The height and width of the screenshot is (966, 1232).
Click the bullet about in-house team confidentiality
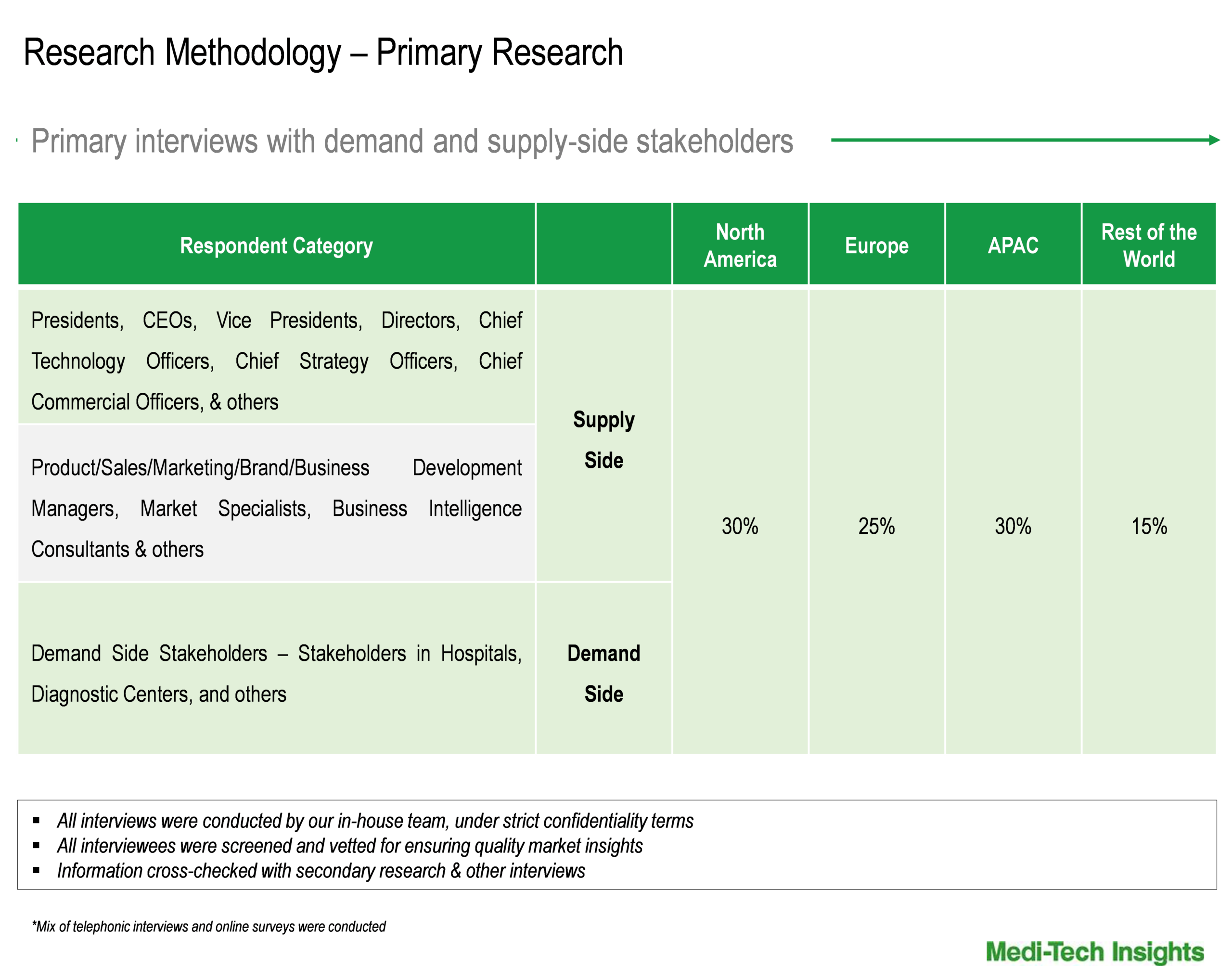pos(375,821)
